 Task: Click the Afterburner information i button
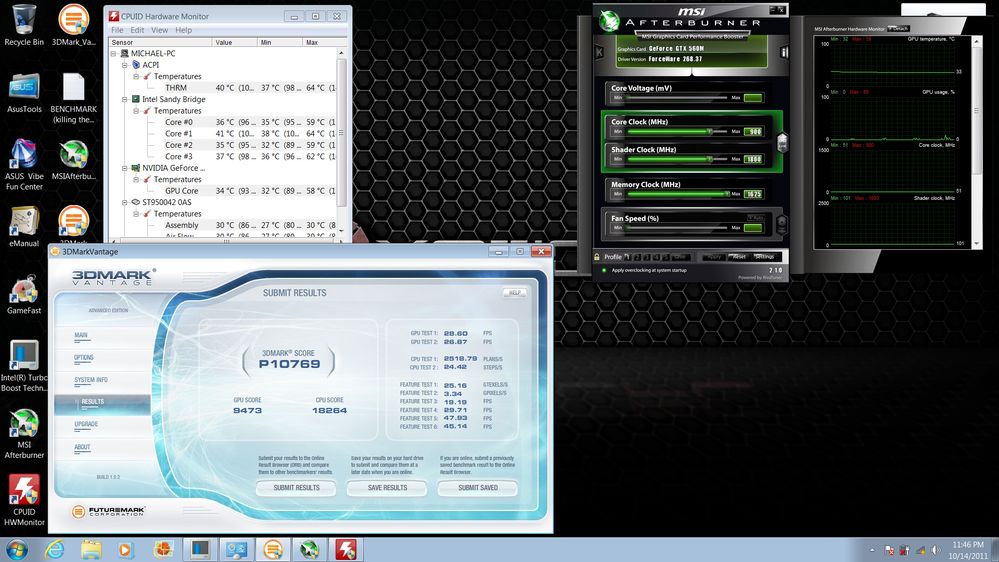click(x=784, y=52)
